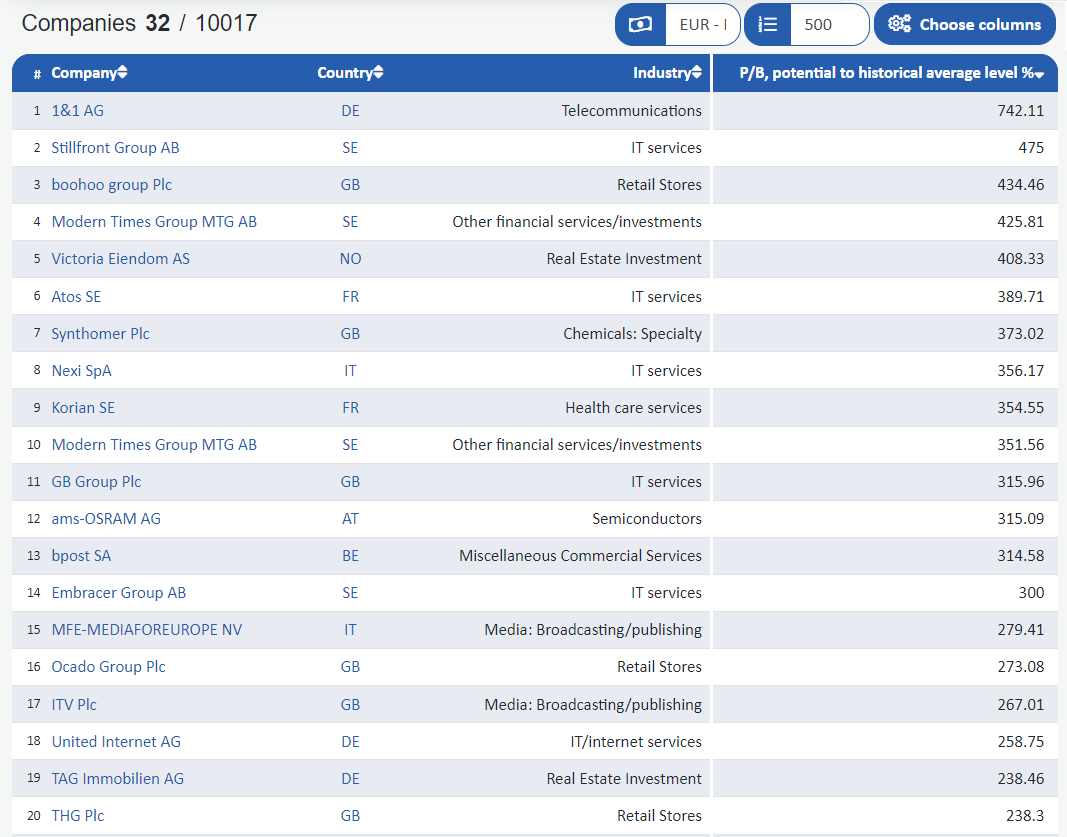Open the 1&1 AG company link

78,110
